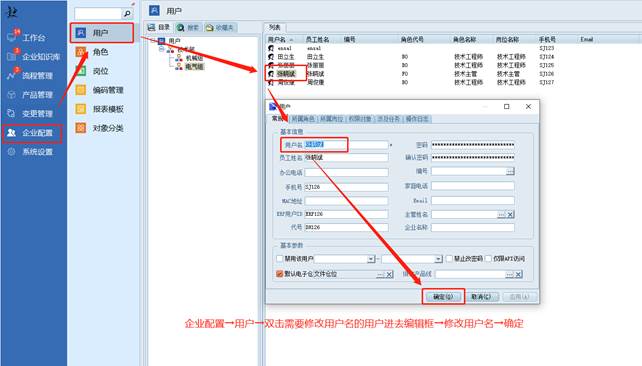Select the 机械组 tree node
642x366 pixels.
[194, 58]
